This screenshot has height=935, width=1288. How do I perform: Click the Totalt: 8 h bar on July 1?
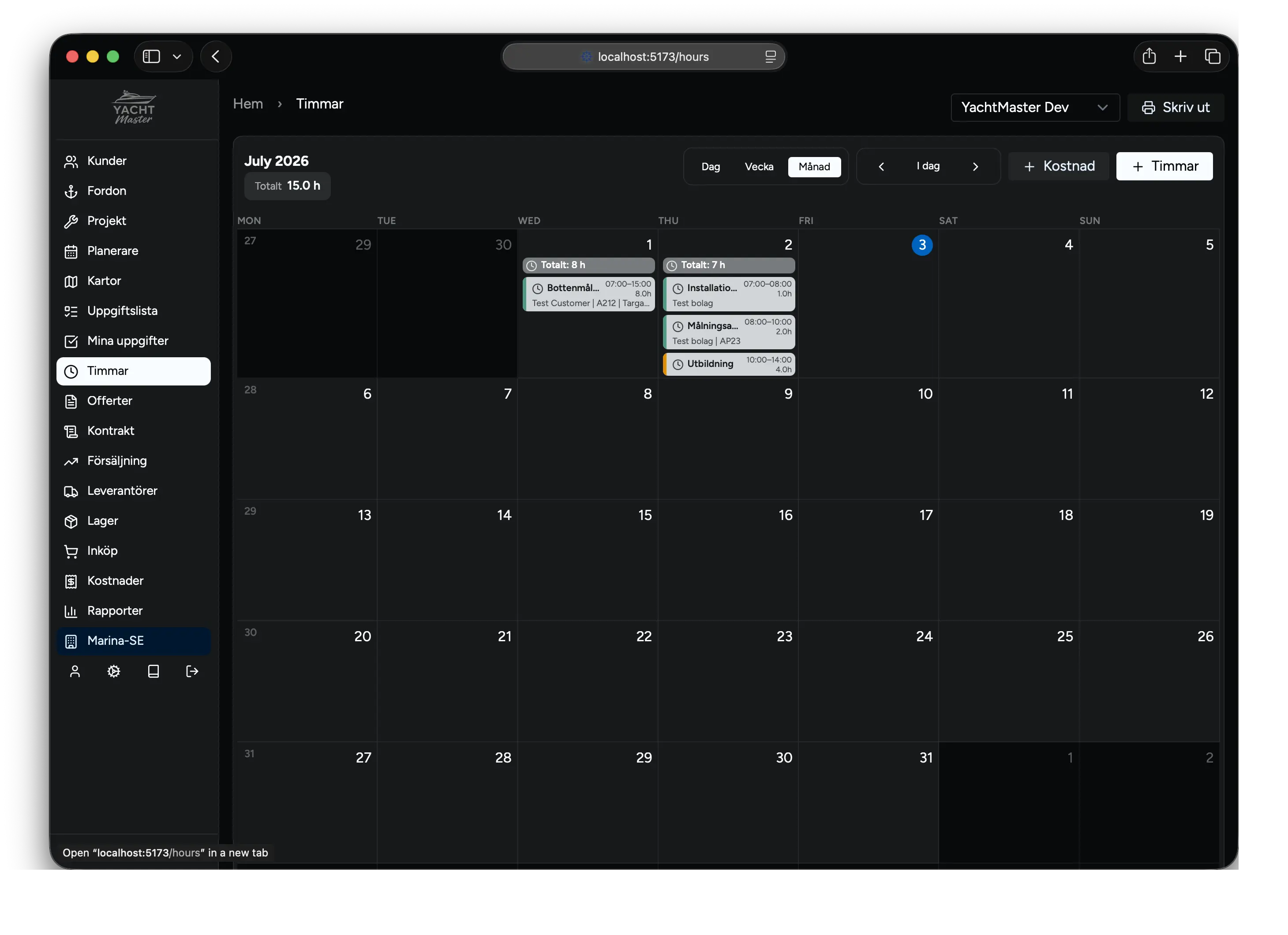tap(589, 266)
